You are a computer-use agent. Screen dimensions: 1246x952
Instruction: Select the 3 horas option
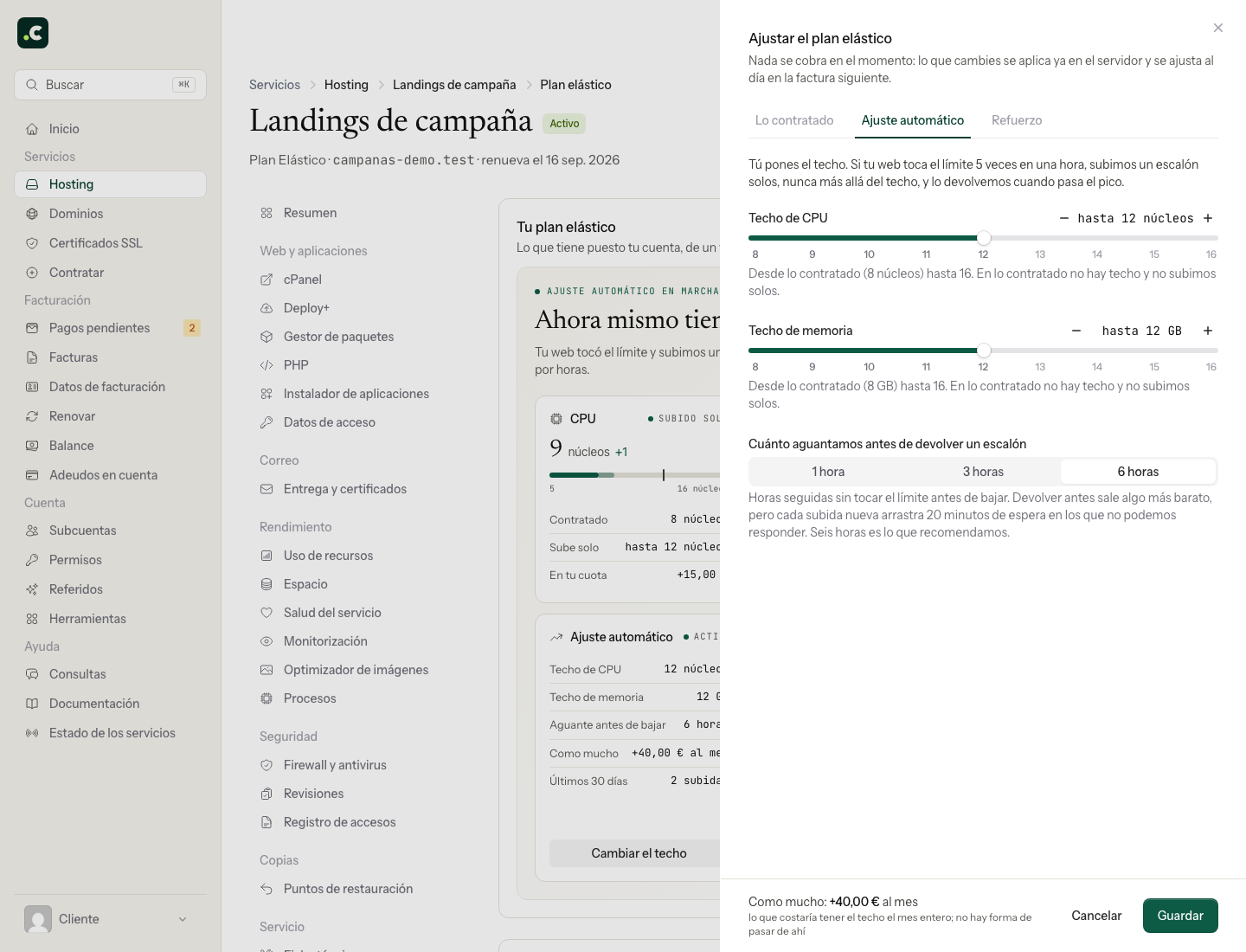[983, 472]
